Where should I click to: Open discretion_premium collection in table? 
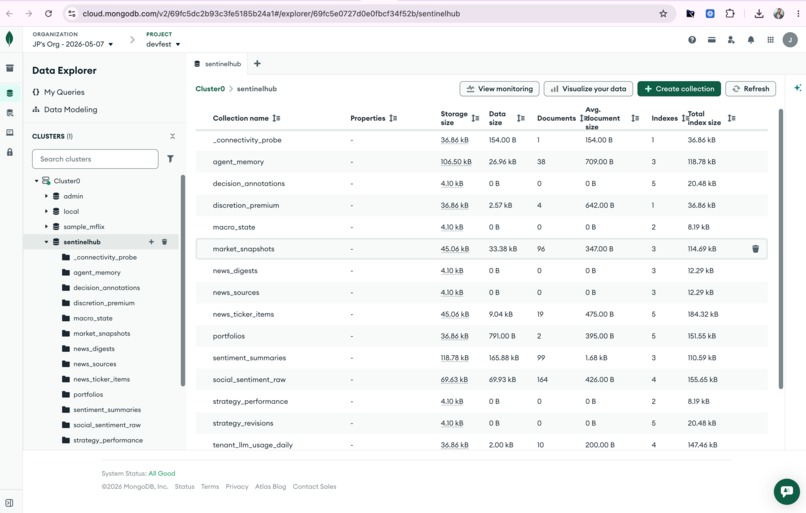(246, 205)
